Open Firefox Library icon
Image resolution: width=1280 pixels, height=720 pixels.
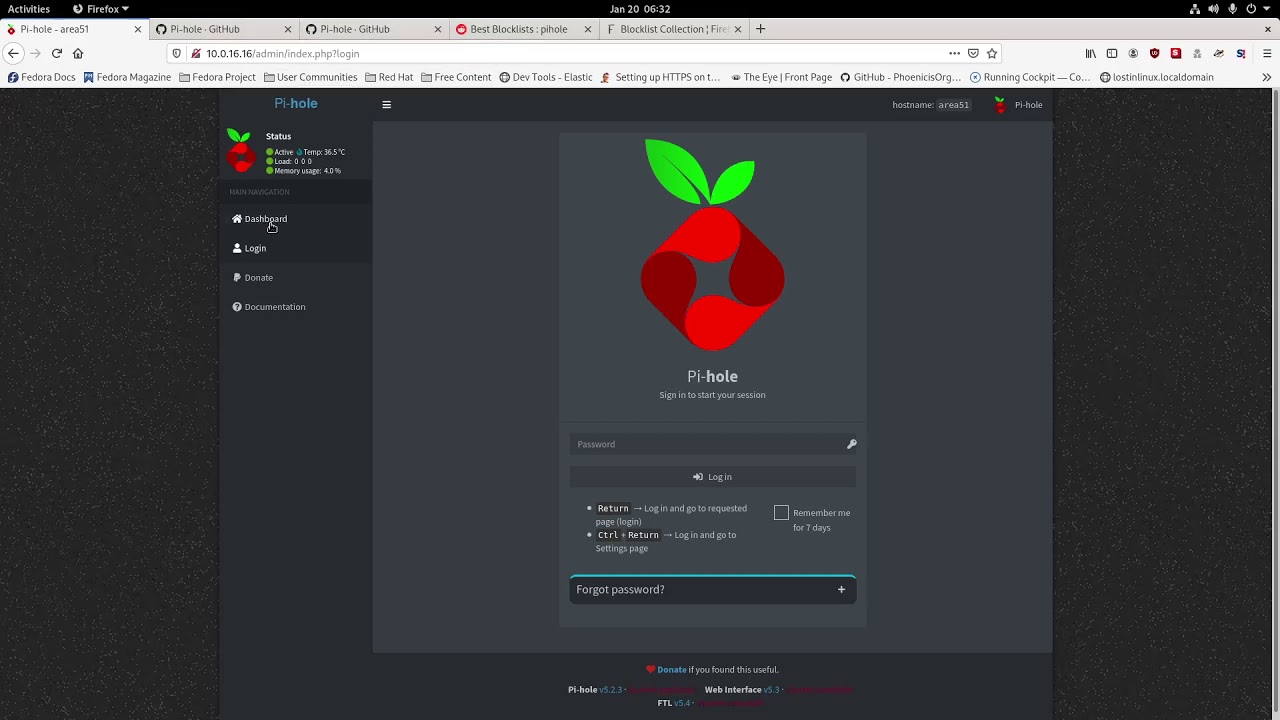(1091, 53)
